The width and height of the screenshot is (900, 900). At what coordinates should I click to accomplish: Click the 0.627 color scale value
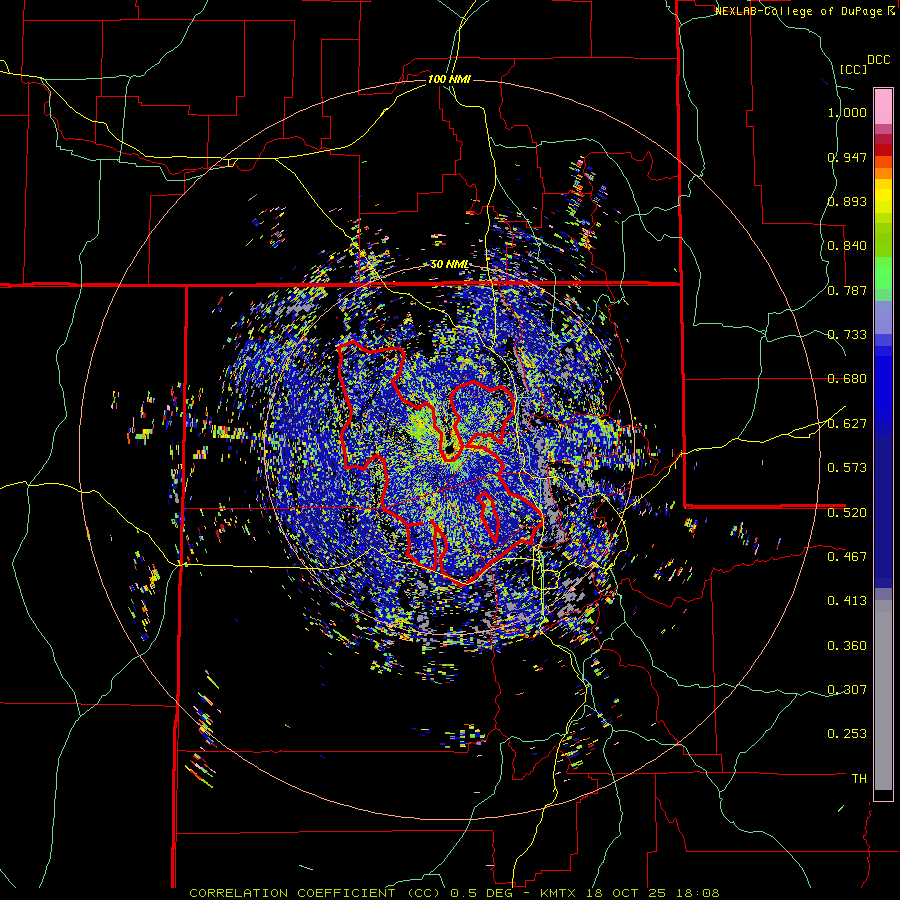tap(847, 424)
